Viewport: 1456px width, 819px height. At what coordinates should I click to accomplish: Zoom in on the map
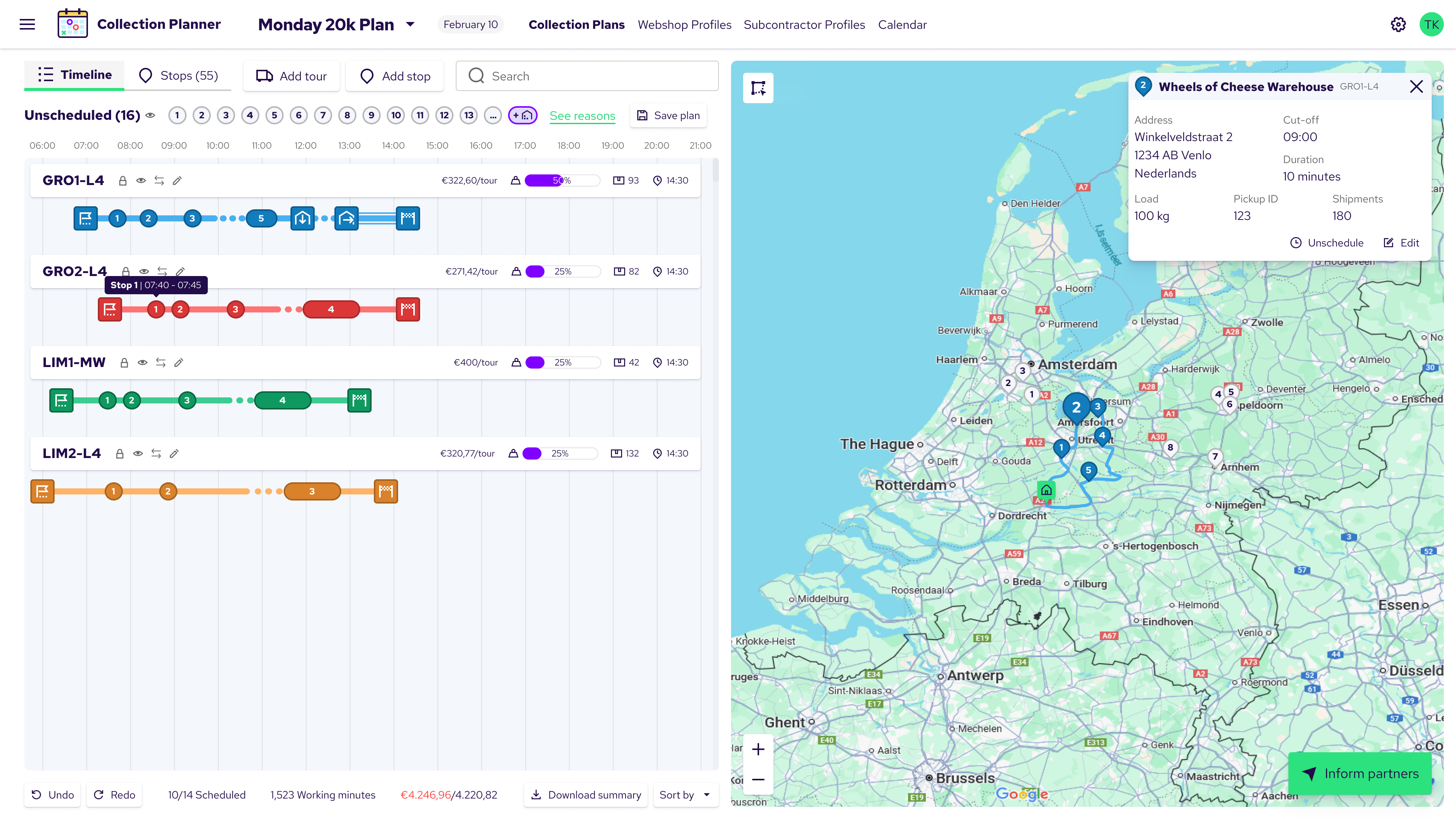tap(758, 750)
